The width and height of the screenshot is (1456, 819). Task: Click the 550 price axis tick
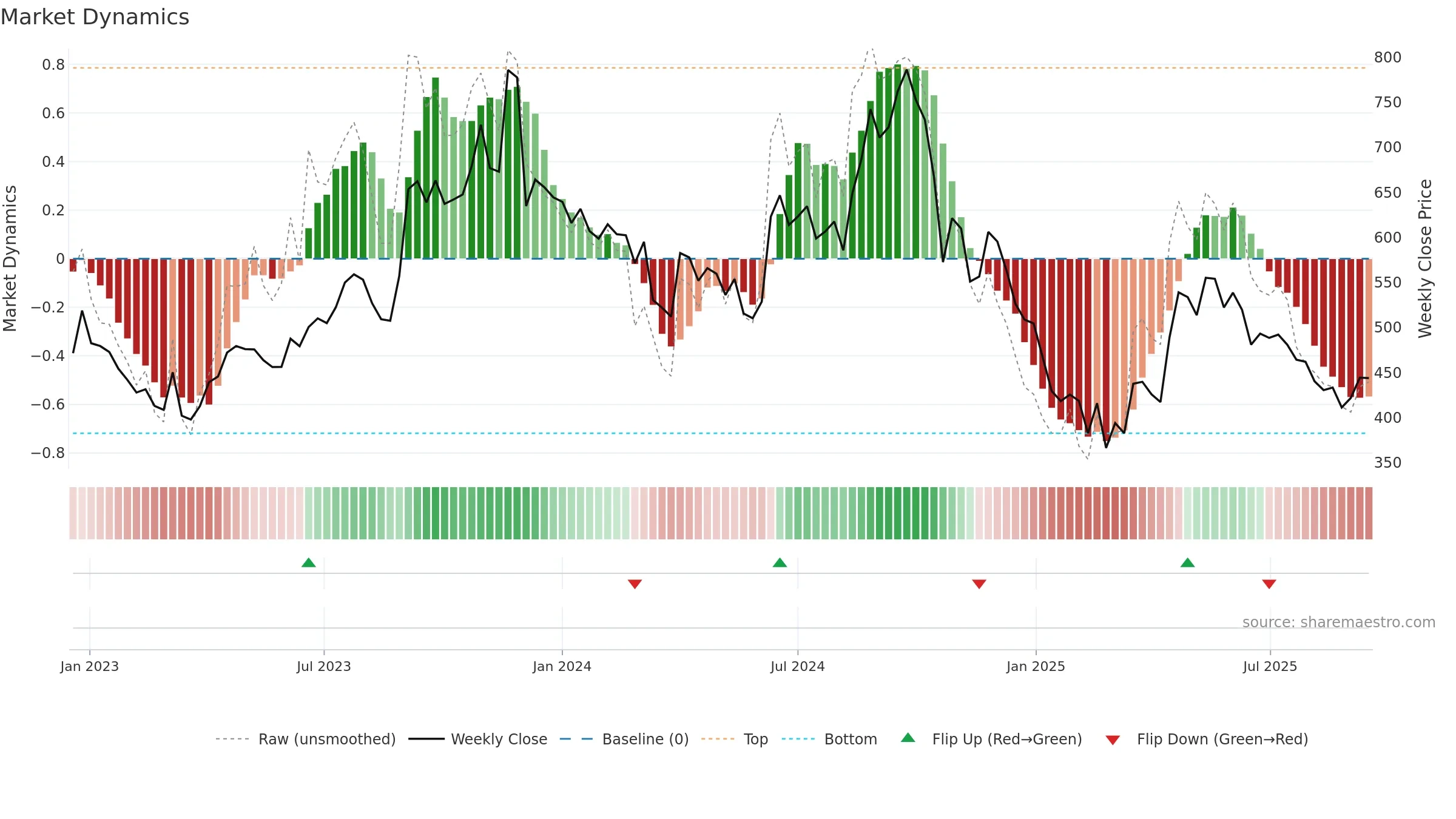[1388, 282]
